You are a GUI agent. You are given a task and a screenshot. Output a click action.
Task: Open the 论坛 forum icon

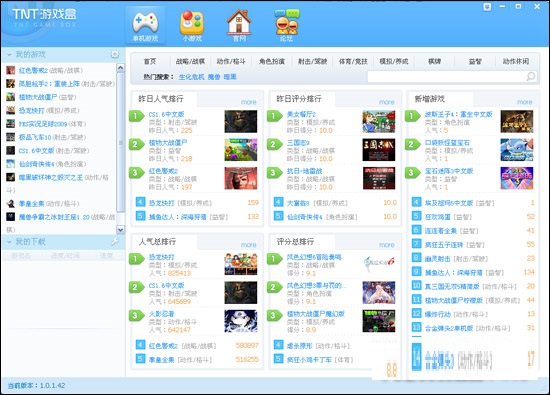click(287, 26)
